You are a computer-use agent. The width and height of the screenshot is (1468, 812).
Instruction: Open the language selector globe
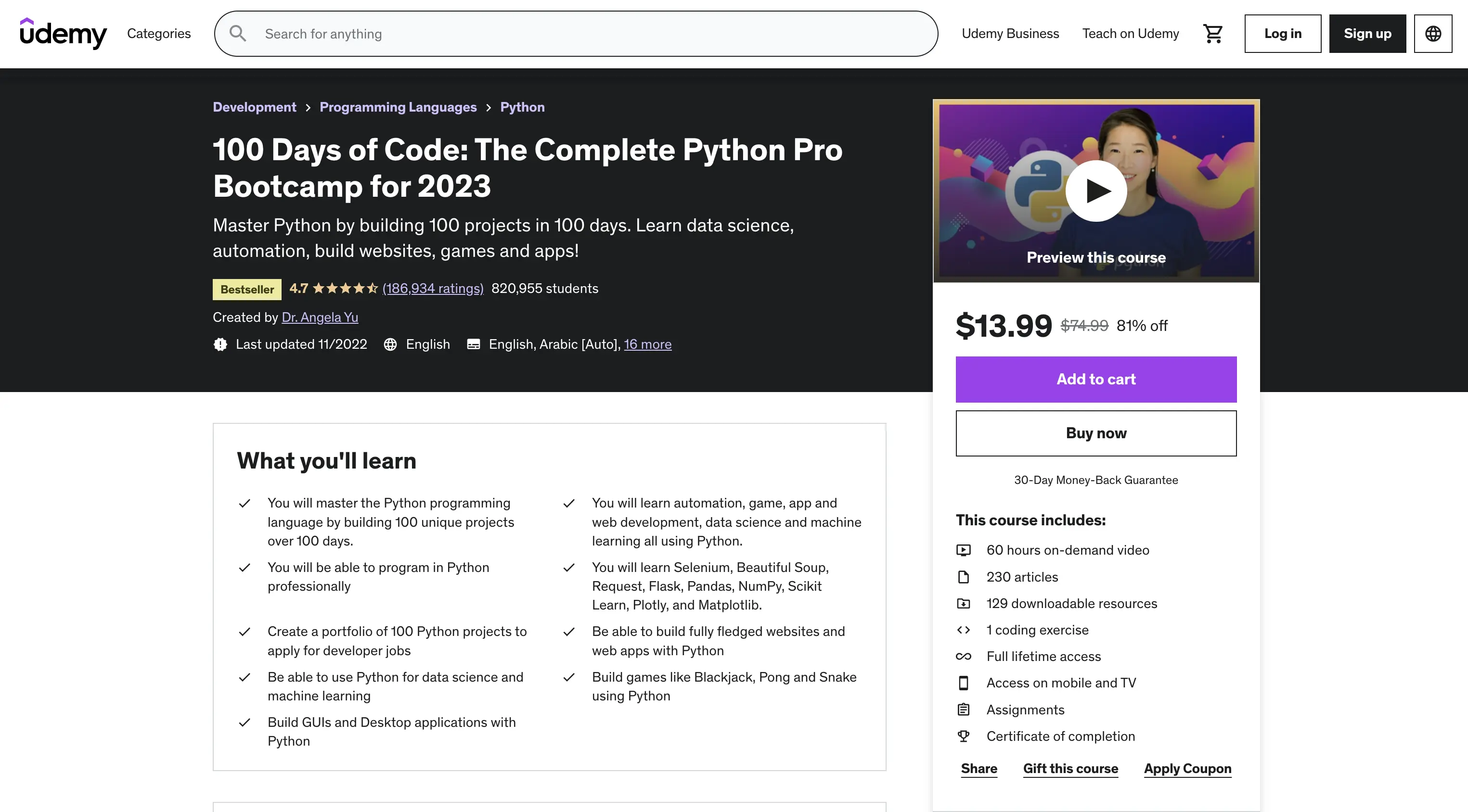(1433, 33)
